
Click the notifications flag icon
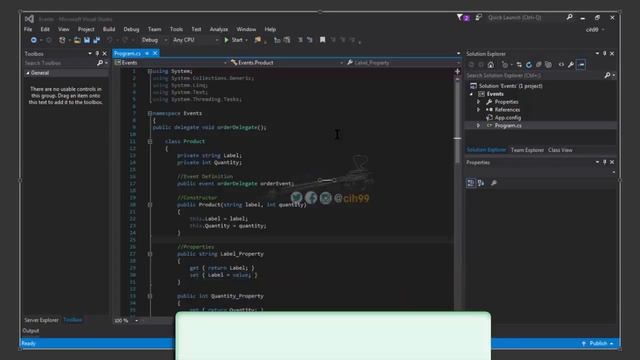click(460, 17)
